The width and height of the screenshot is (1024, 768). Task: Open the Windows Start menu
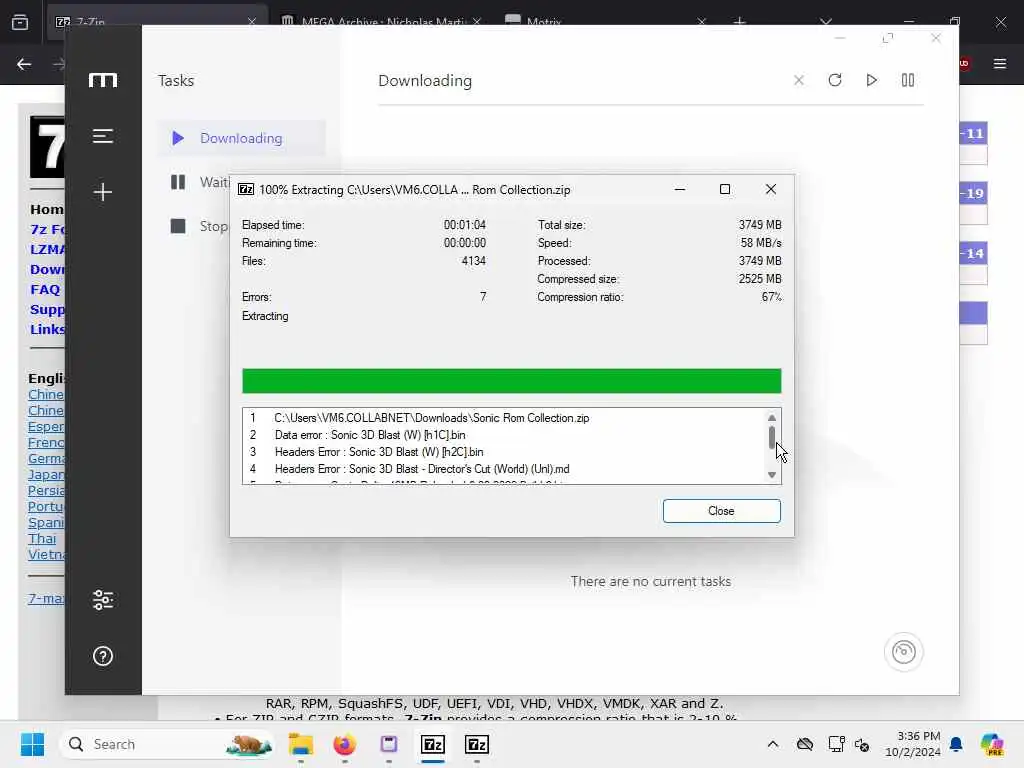click(32, 744)
